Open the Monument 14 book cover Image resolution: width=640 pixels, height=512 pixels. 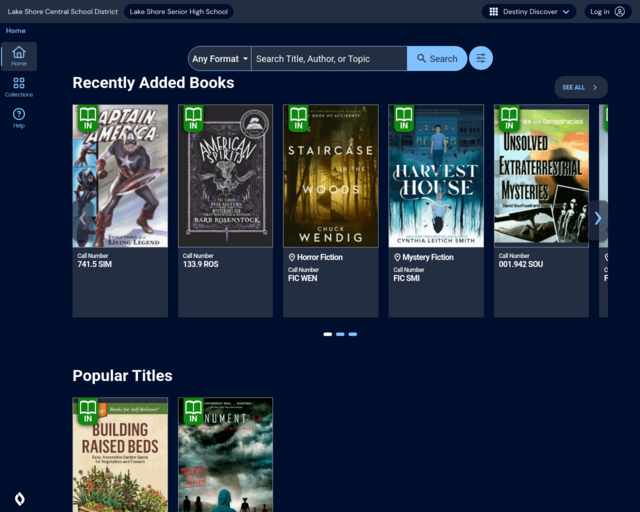225,455
